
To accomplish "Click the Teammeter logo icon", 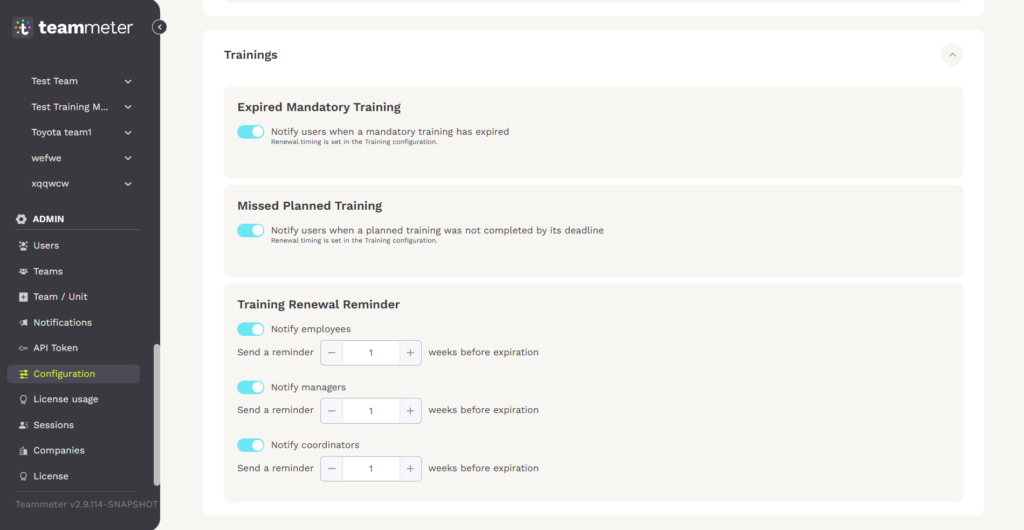I will [23, 28].
